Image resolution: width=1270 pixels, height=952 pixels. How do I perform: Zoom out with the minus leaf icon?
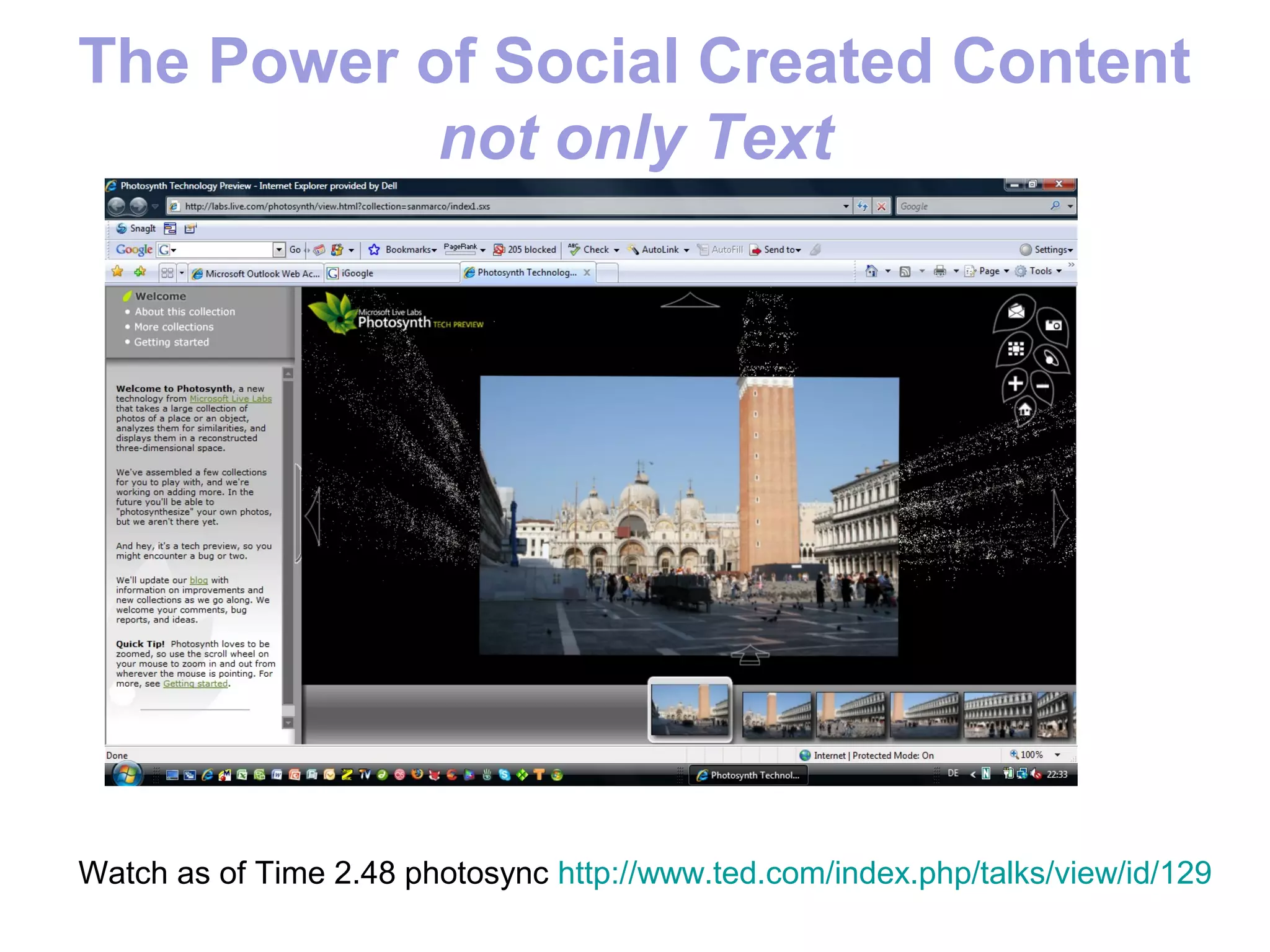point(1042,386)
